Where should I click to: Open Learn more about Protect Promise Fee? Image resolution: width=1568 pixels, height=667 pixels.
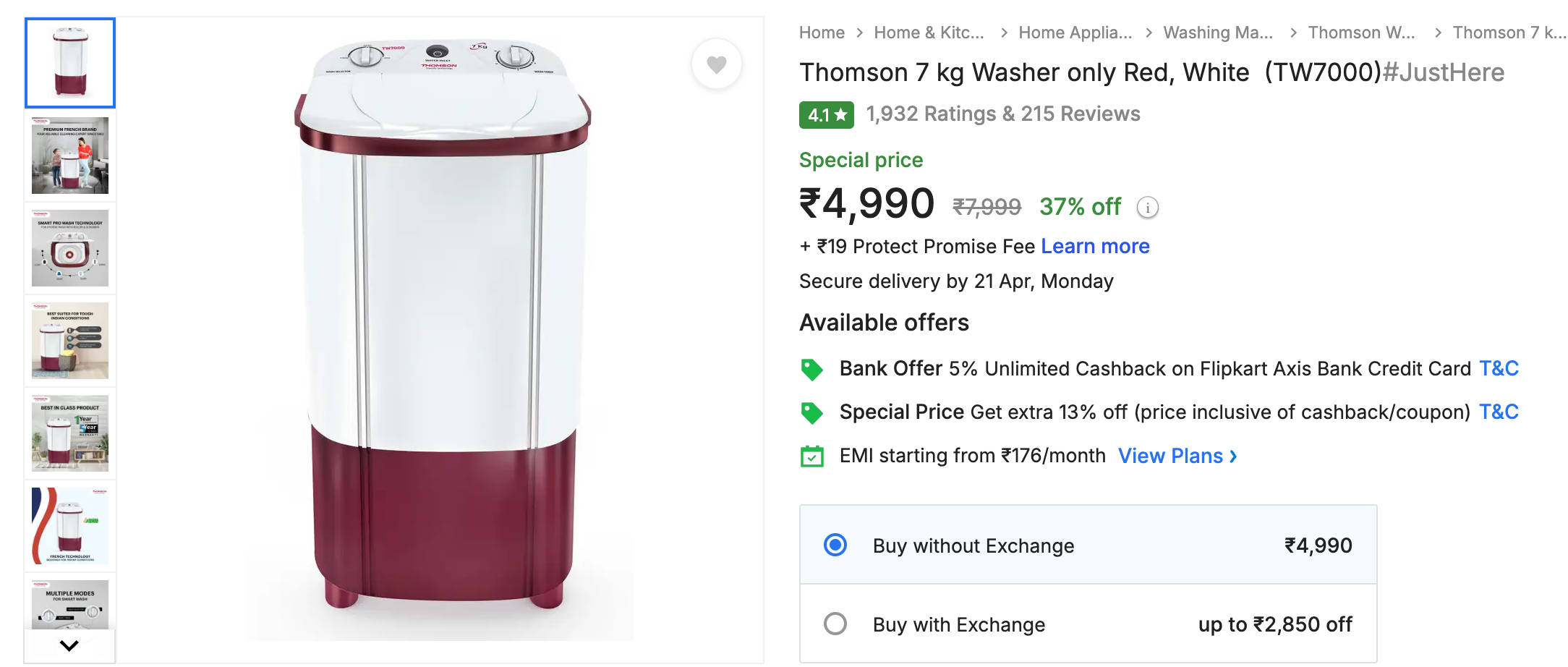coord(1095,247)
